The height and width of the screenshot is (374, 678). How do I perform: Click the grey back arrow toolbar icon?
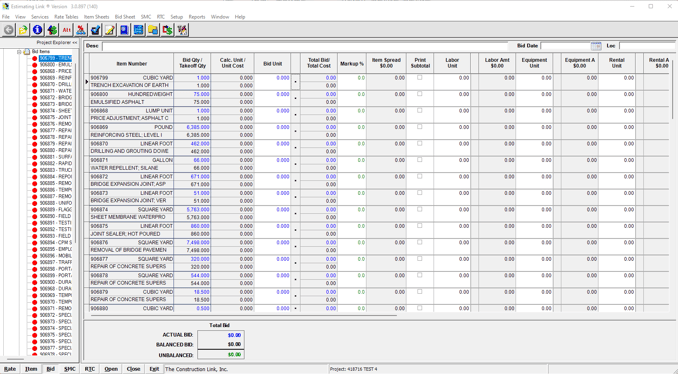[9, 30]
